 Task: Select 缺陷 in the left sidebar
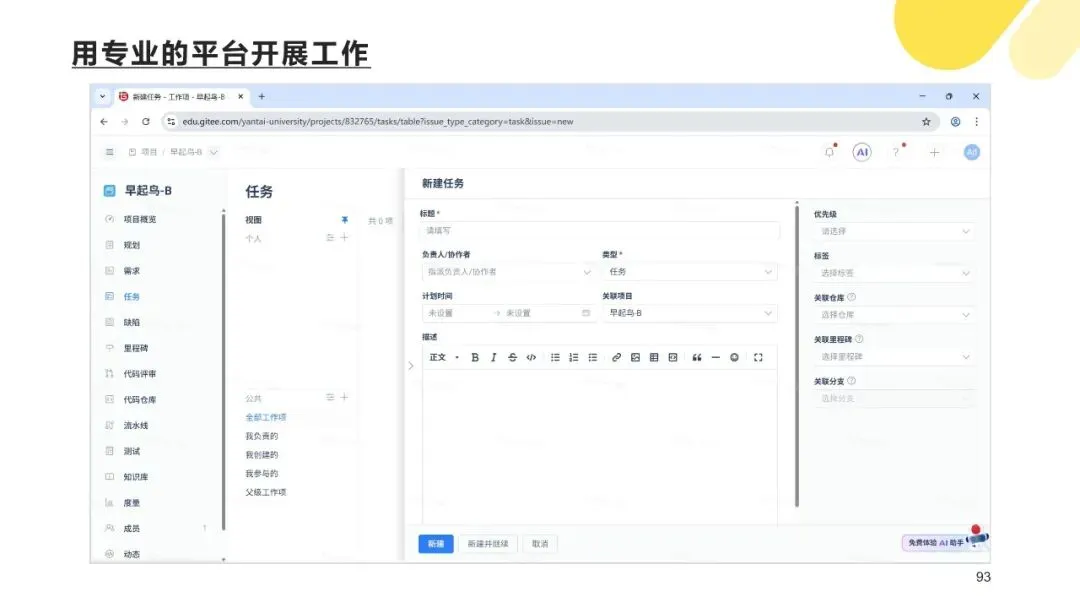coord(132,322)
